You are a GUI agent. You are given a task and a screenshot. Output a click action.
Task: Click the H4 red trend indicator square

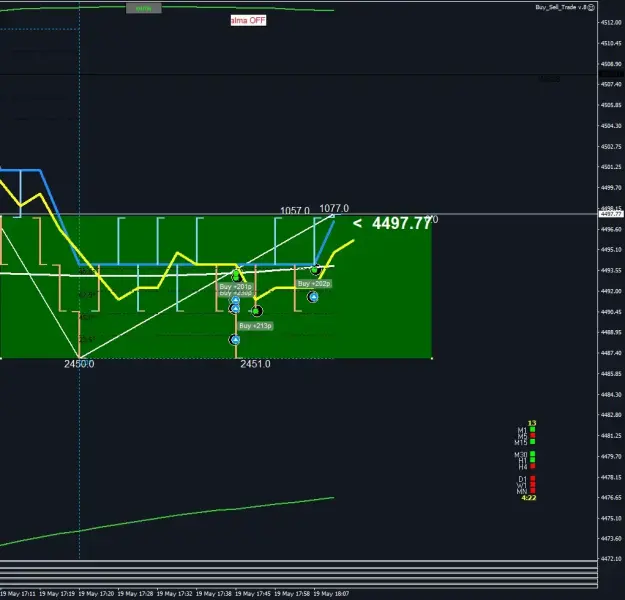coord(533,466)
